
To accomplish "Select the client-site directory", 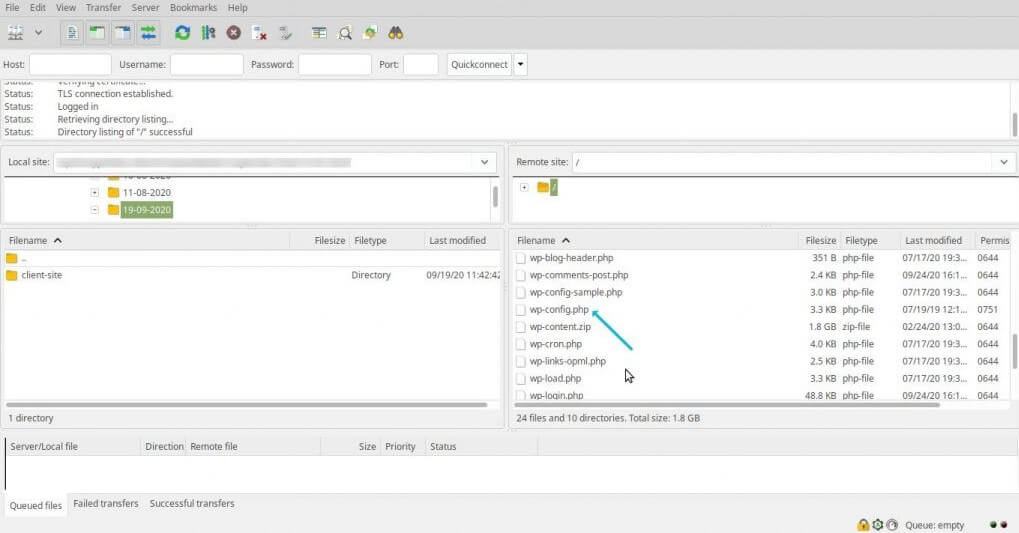I will (42, 275).
